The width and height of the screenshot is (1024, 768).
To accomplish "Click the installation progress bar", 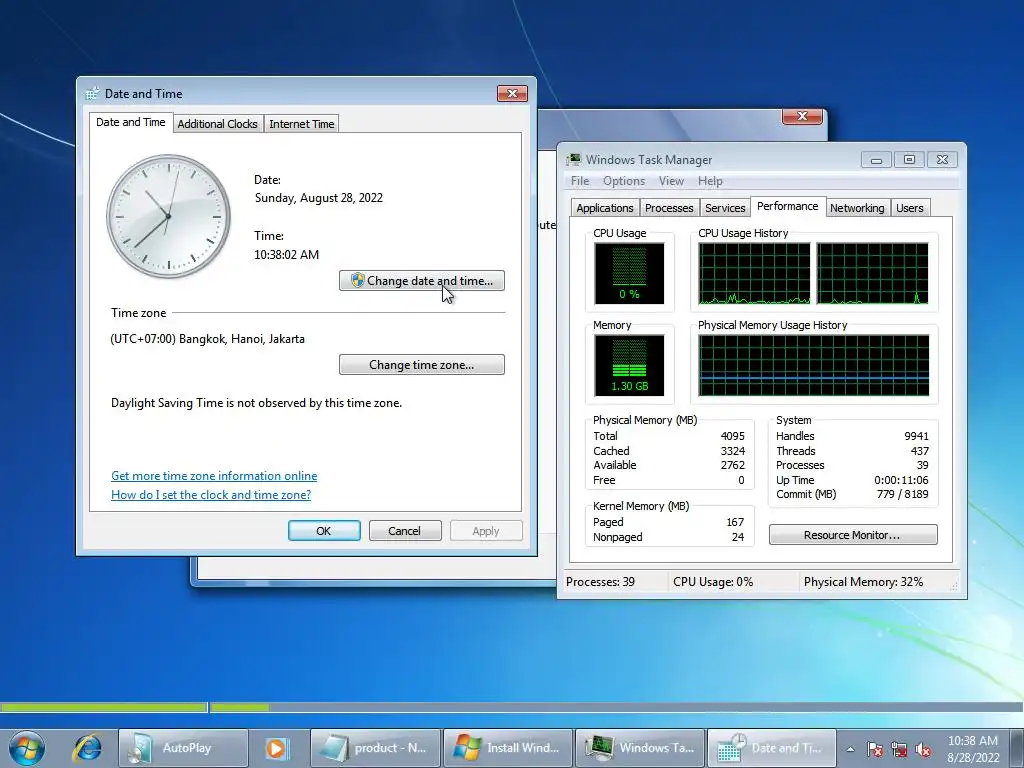I will point(512,707).
